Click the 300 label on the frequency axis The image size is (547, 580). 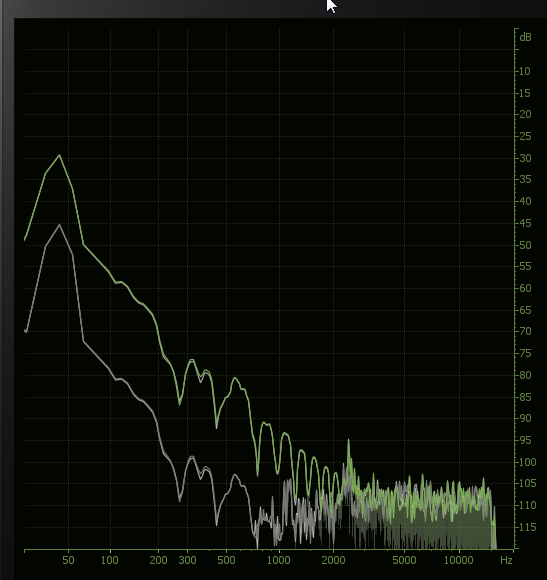(187, 560)
